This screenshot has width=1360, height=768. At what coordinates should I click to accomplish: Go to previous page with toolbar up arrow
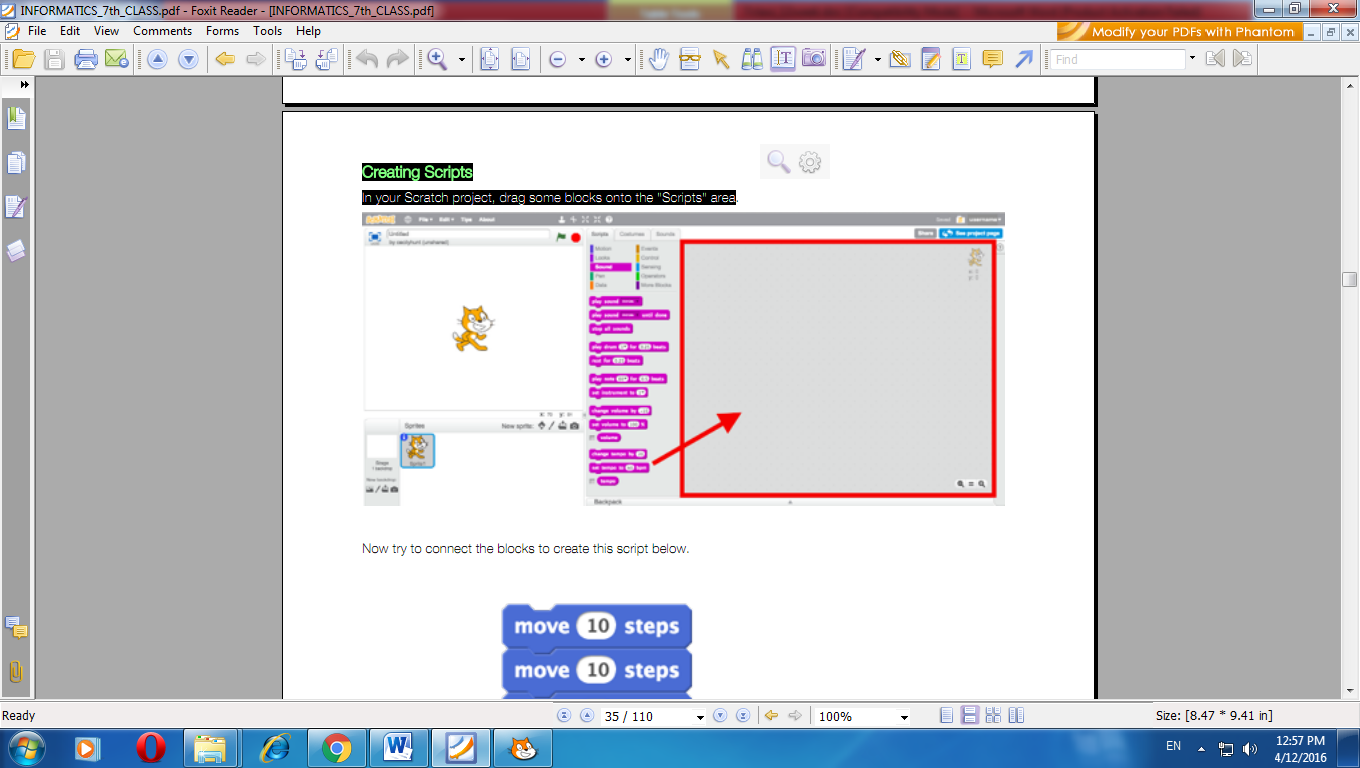(x=157, y=59)
